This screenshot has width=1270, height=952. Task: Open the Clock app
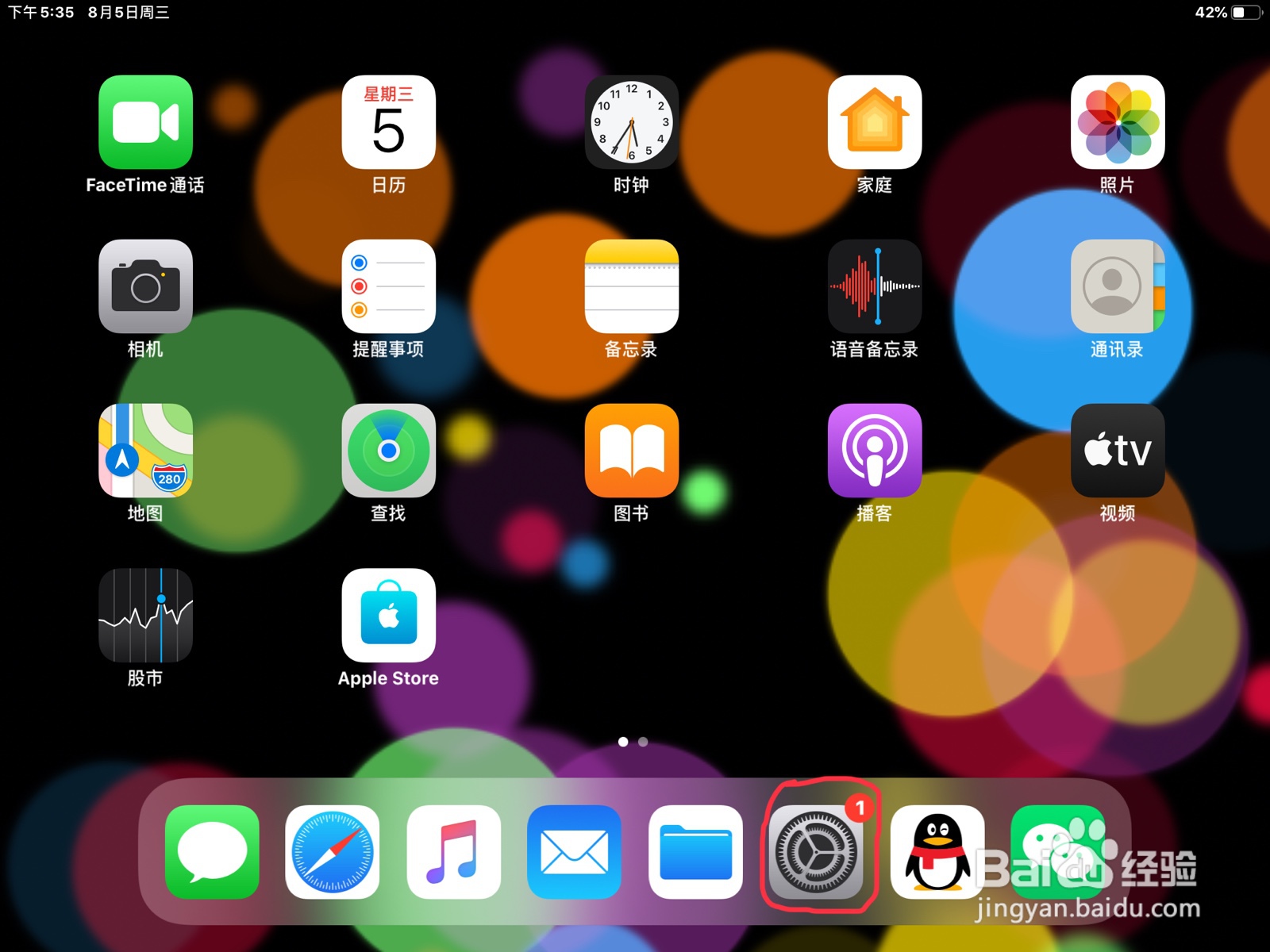pyautogui.click(x=631, y=122)
